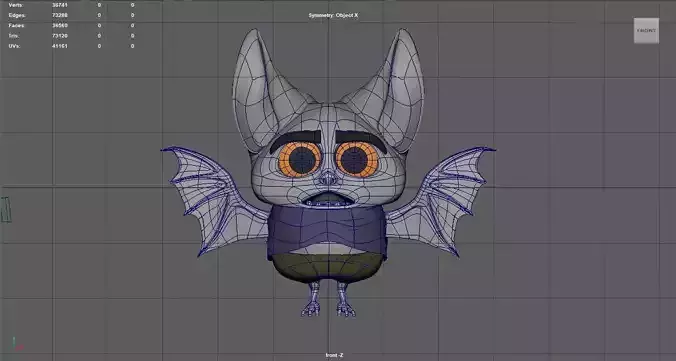Select the bat's left orange eye mesh
The height and width of the screenshot is (361, 676).
(x=300, y=159)
